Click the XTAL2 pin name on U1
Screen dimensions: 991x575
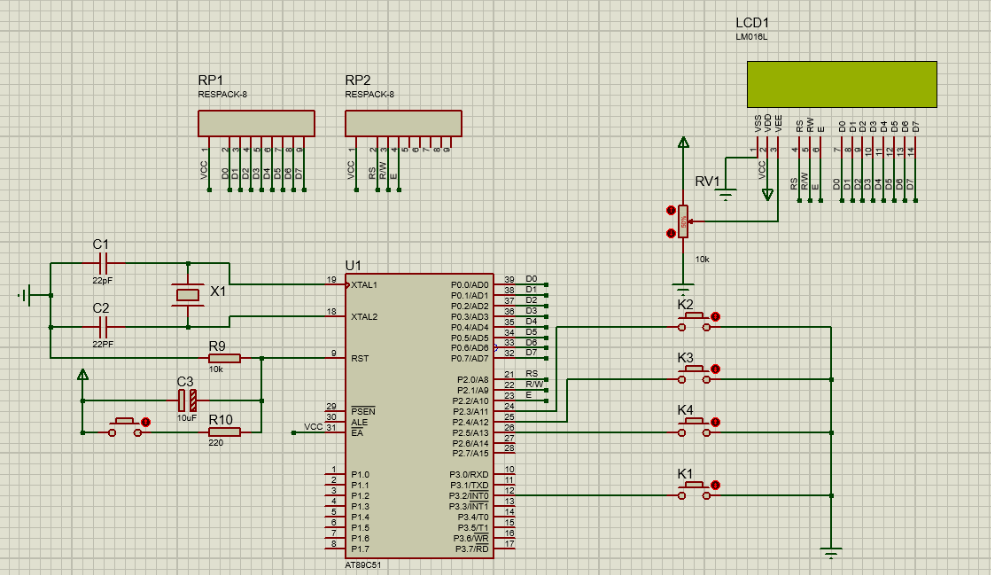click(364, 317)
